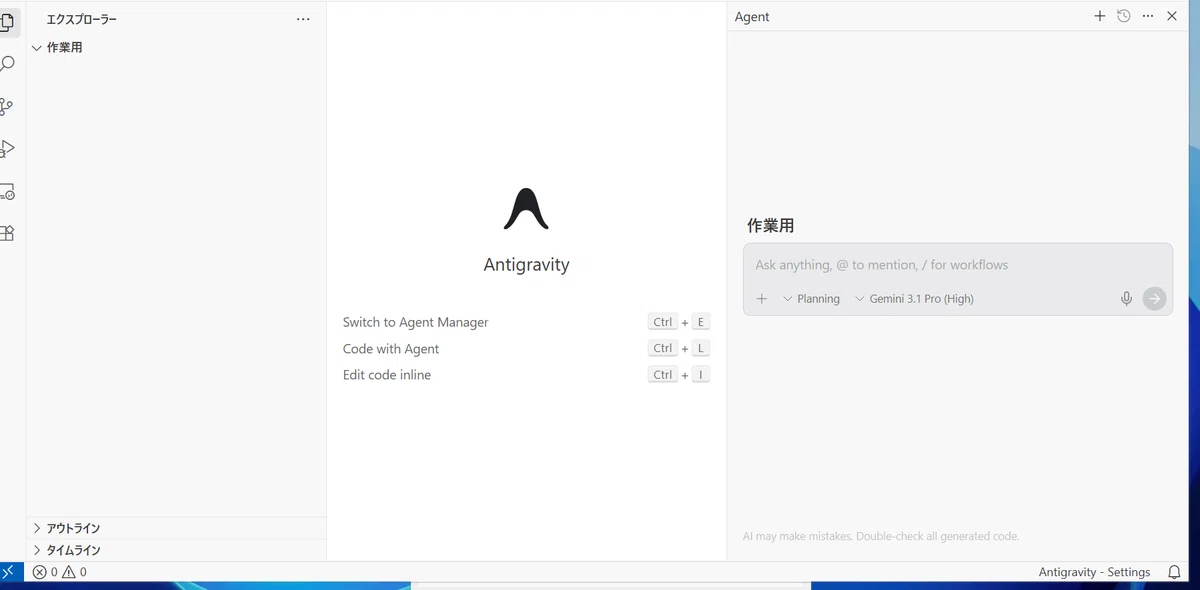Open Agent conversation history icon
Viewport: 1200px width, 590px height.
[x=1123, y=16]
